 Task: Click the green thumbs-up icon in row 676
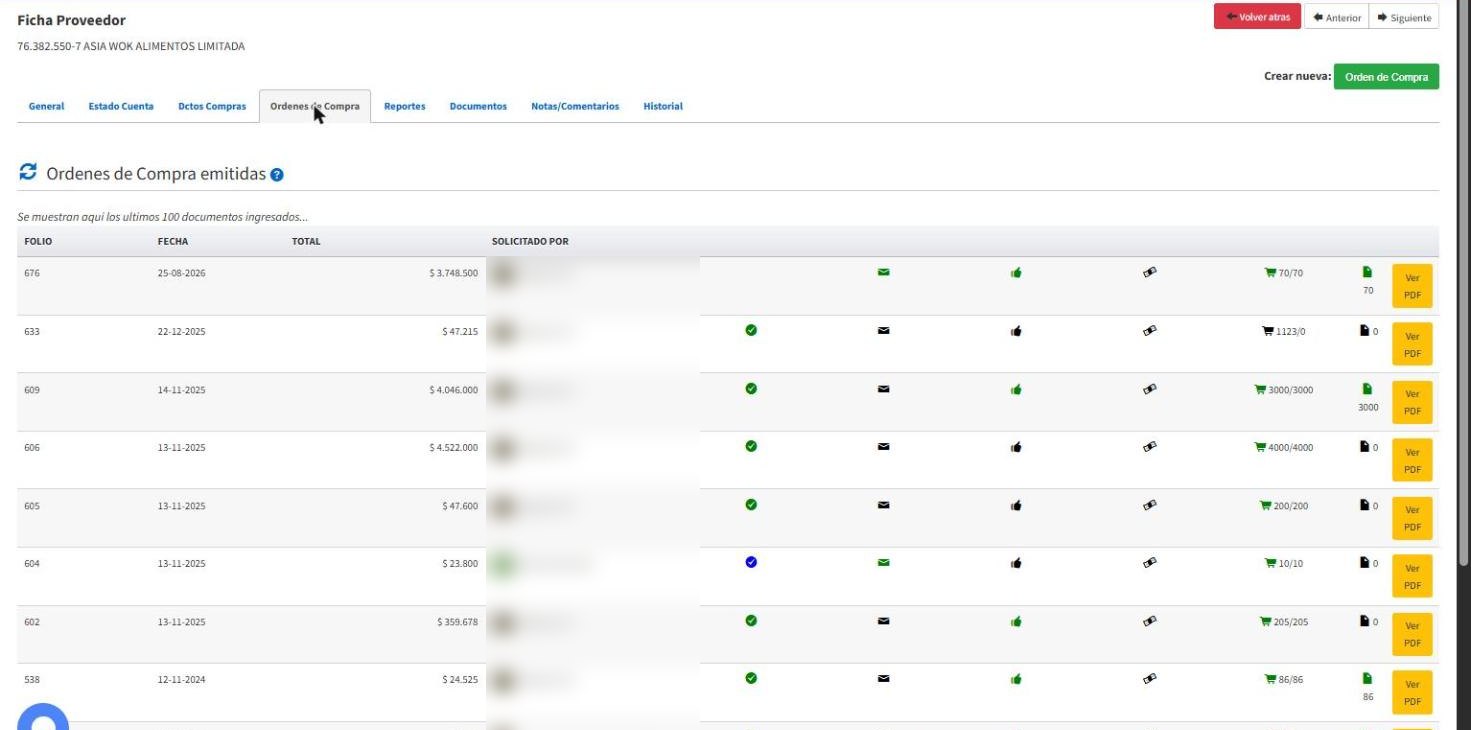[1016, 272]
